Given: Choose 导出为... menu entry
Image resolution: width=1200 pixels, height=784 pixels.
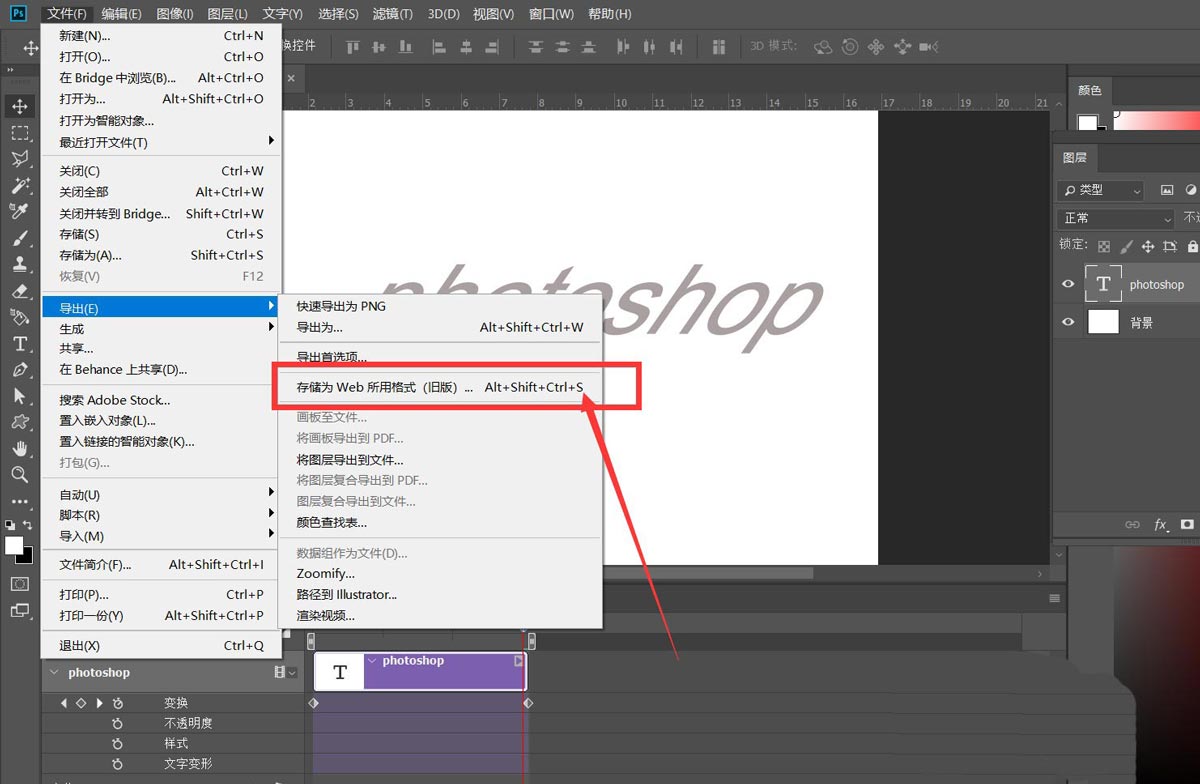Looking at the screenshot, I should 440,327.
